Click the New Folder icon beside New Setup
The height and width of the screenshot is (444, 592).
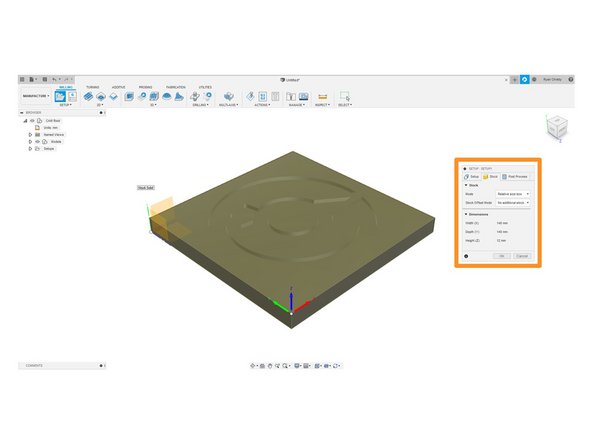(72, 96)
